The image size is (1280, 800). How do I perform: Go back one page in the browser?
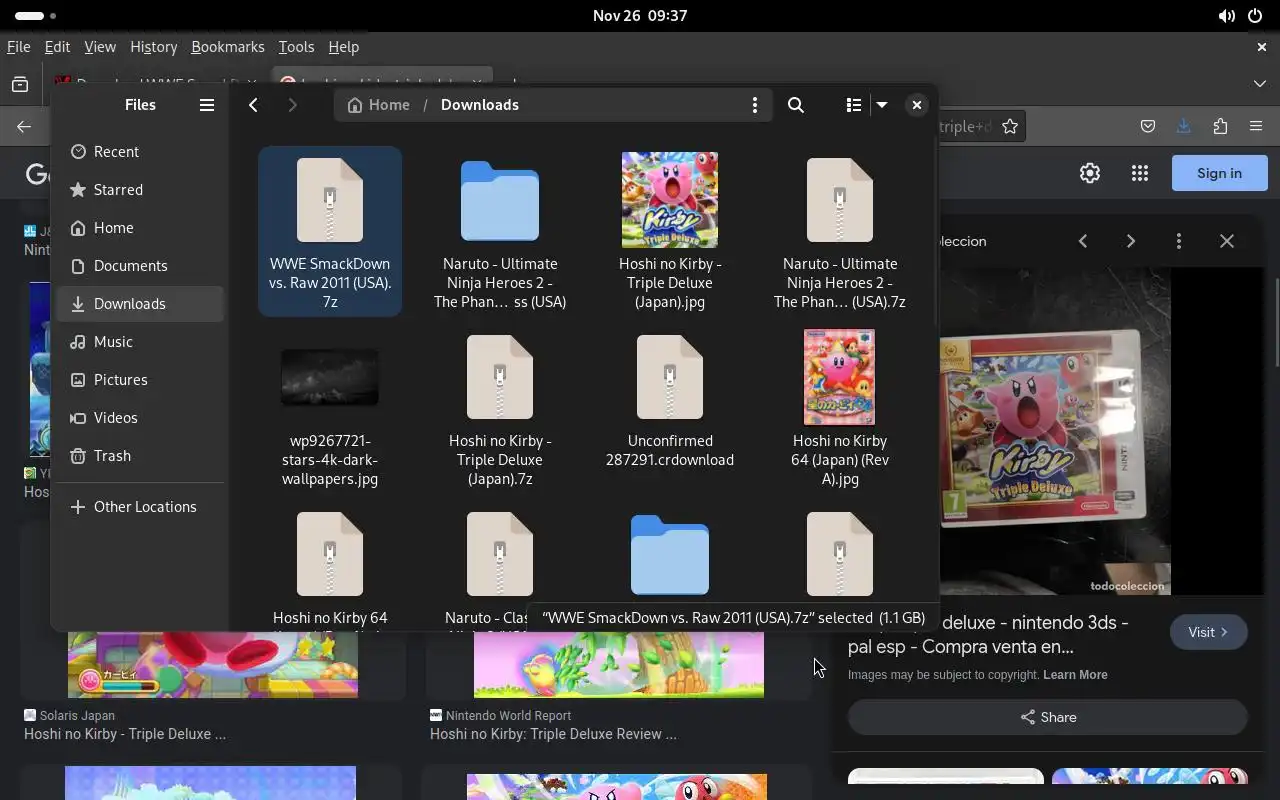pyautogui.click(x=24, y=127)
